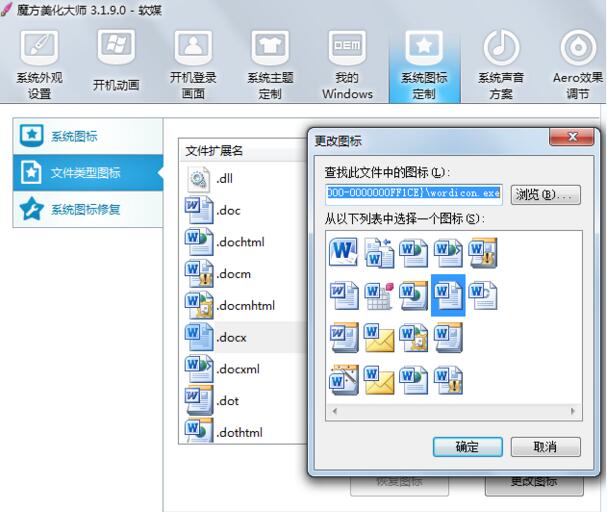Select the .dot file extension row

(243, 401)
